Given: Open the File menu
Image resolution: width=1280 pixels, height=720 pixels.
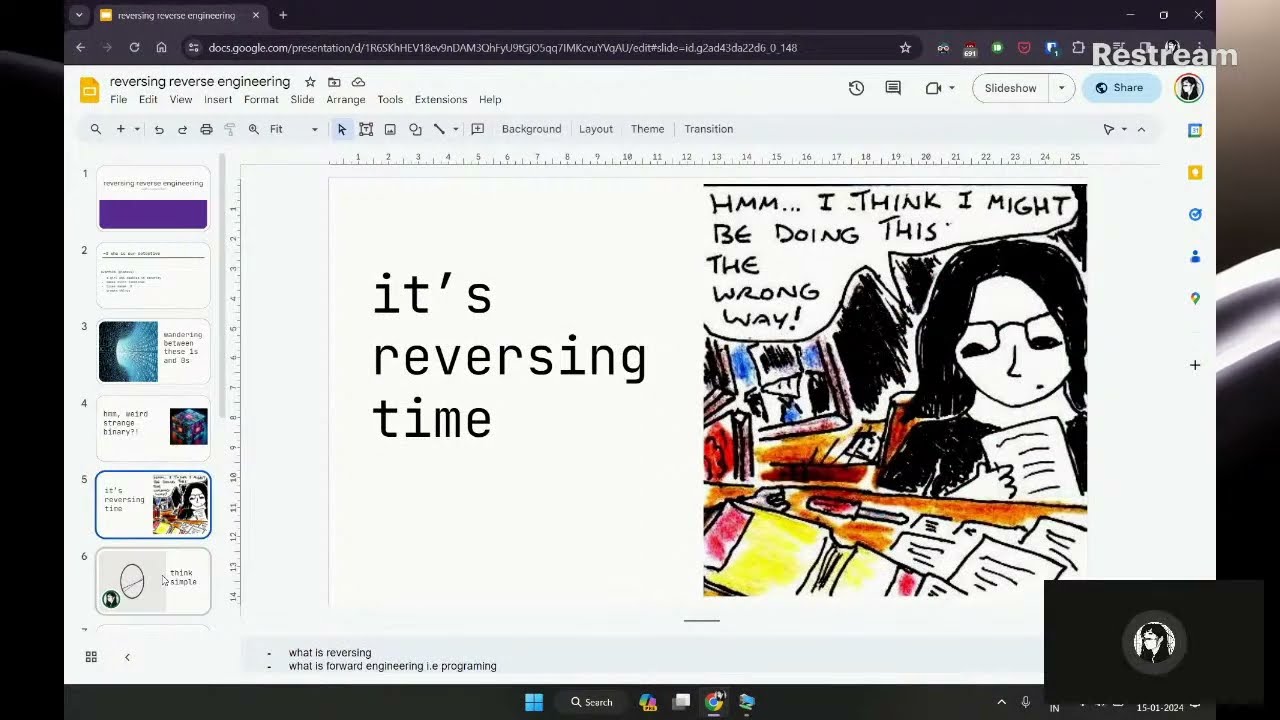Looking at the screenshot, I should (118, 100).
